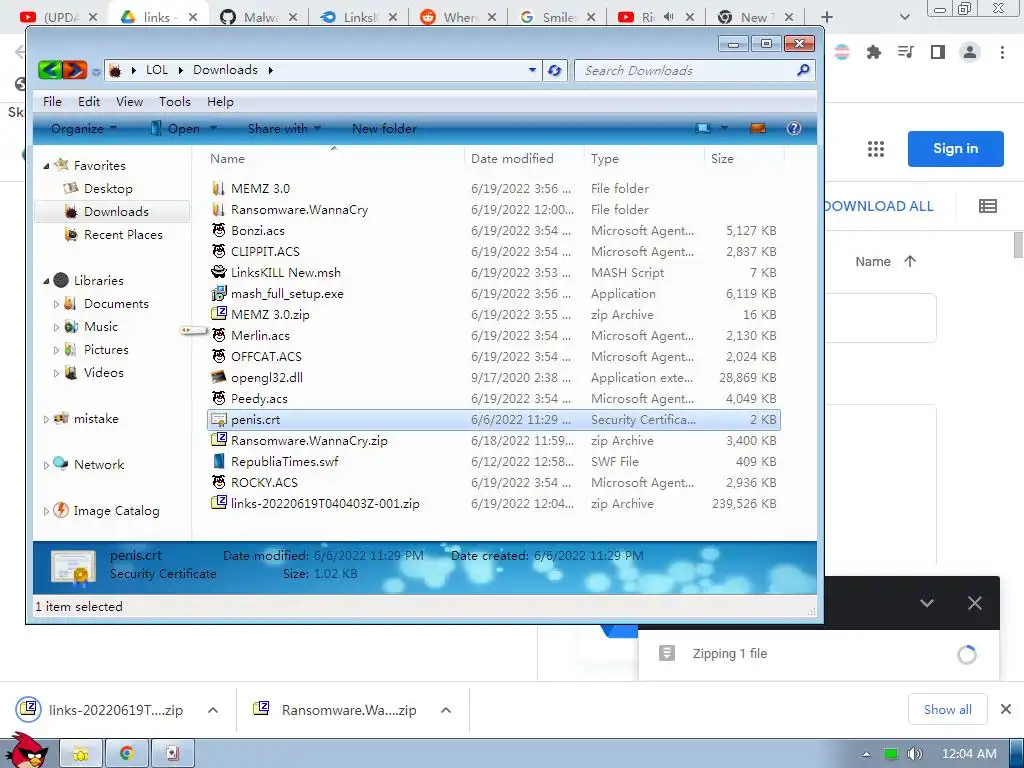Image resolution: width=1024 pixels, height=768 pixels.
Task: Click the search magnifier icon
Action: click(x=803, y=70)
